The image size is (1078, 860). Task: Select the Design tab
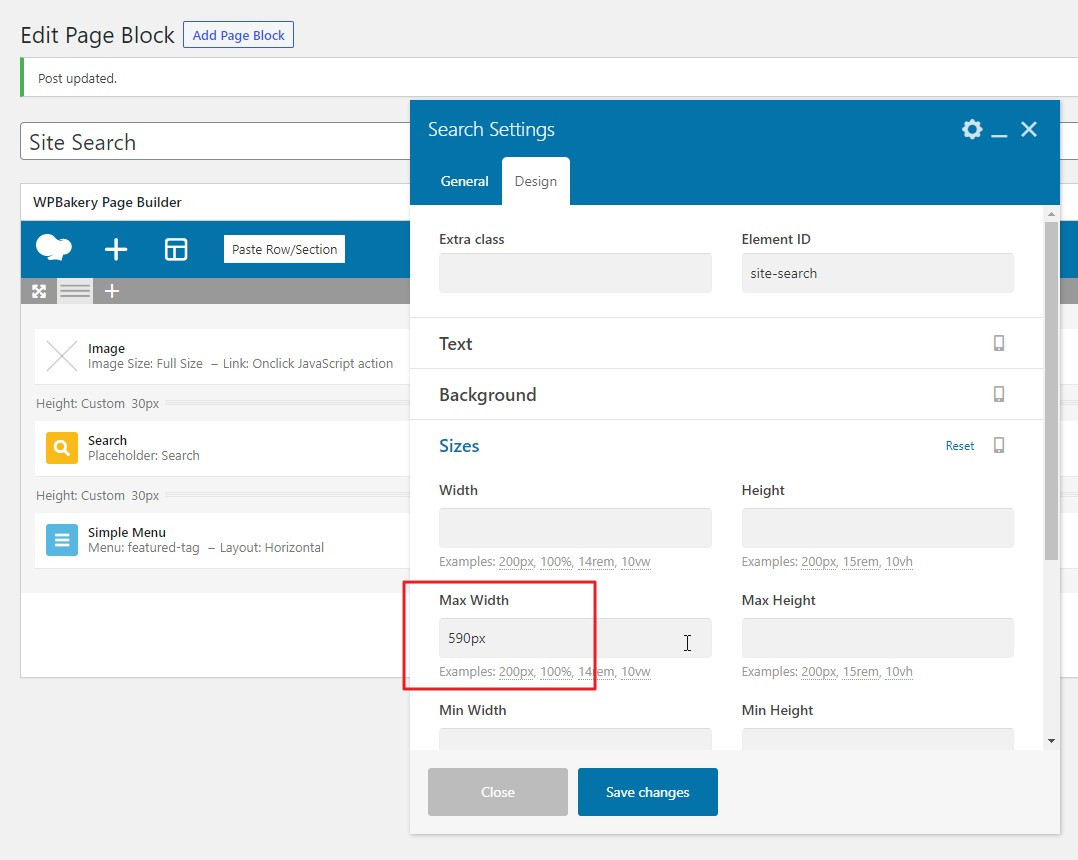pos(536,181)
